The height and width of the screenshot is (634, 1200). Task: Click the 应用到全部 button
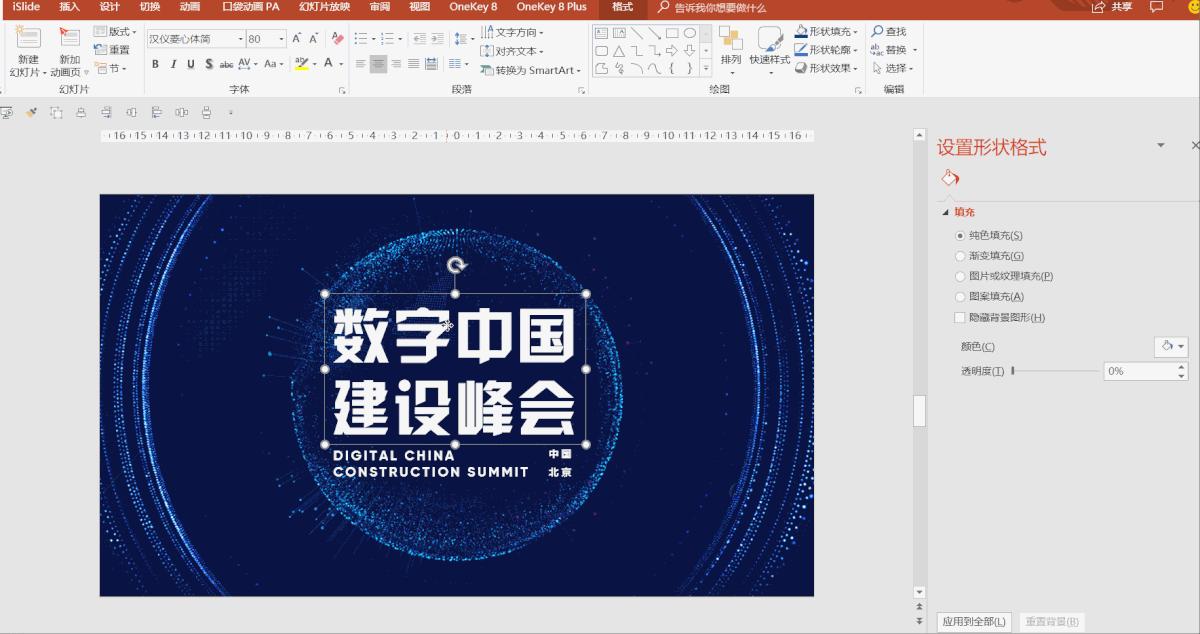(972, 621)
